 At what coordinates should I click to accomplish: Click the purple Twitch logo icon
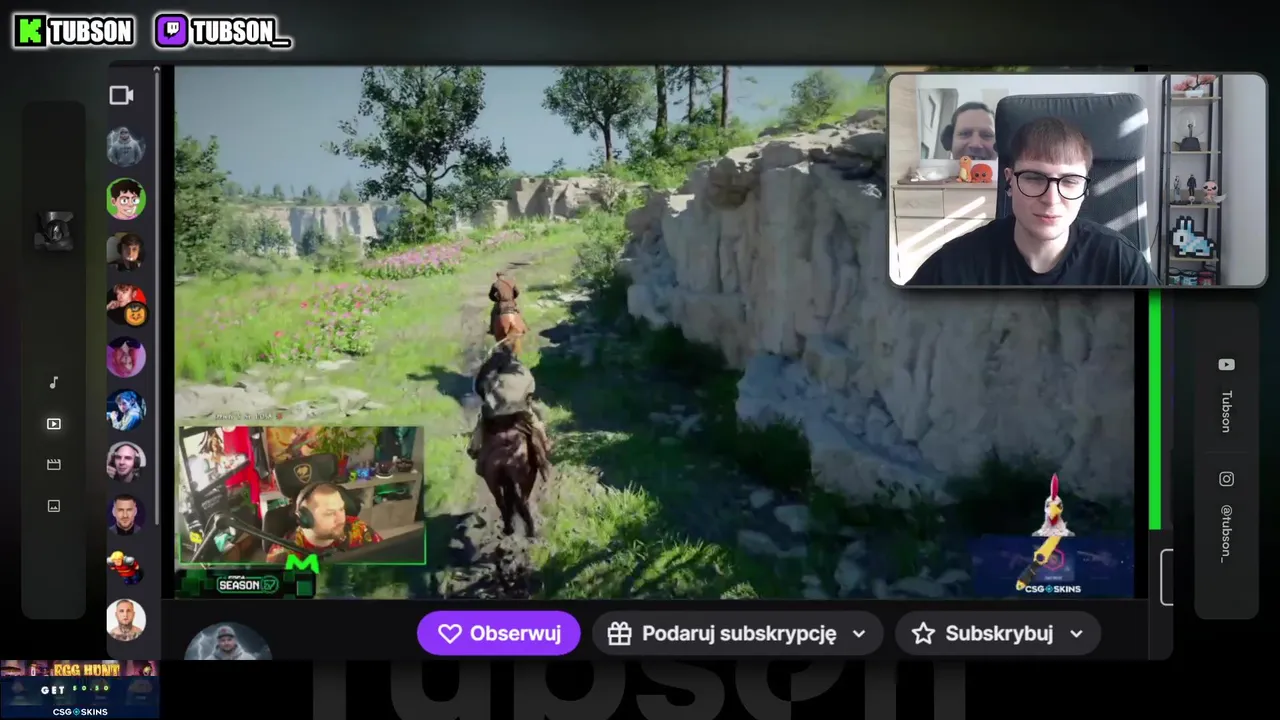171,31
